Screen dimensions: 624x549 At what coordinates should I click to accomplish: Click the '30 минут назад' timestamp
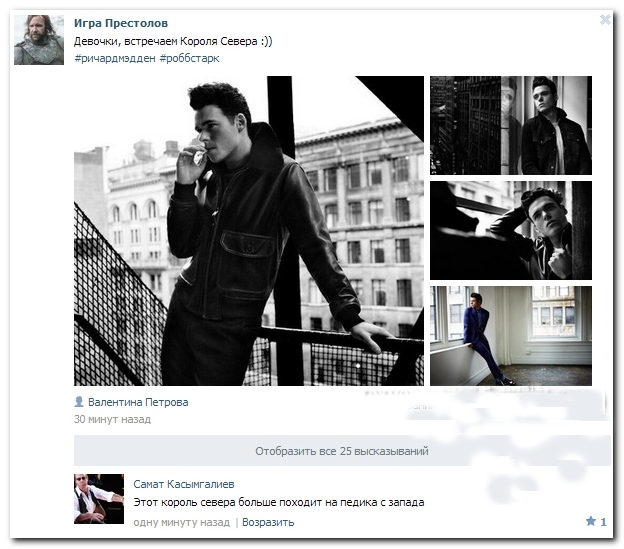click(x=112, y=419)
